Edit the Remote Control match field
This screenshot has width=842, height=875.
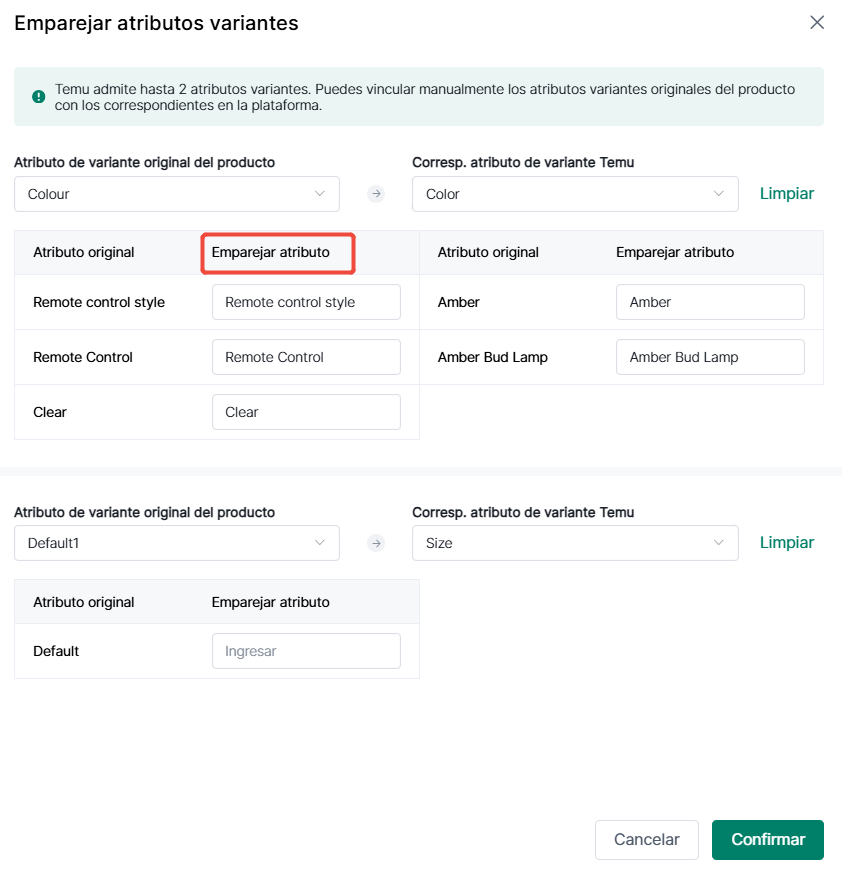[x=306, y=357]
